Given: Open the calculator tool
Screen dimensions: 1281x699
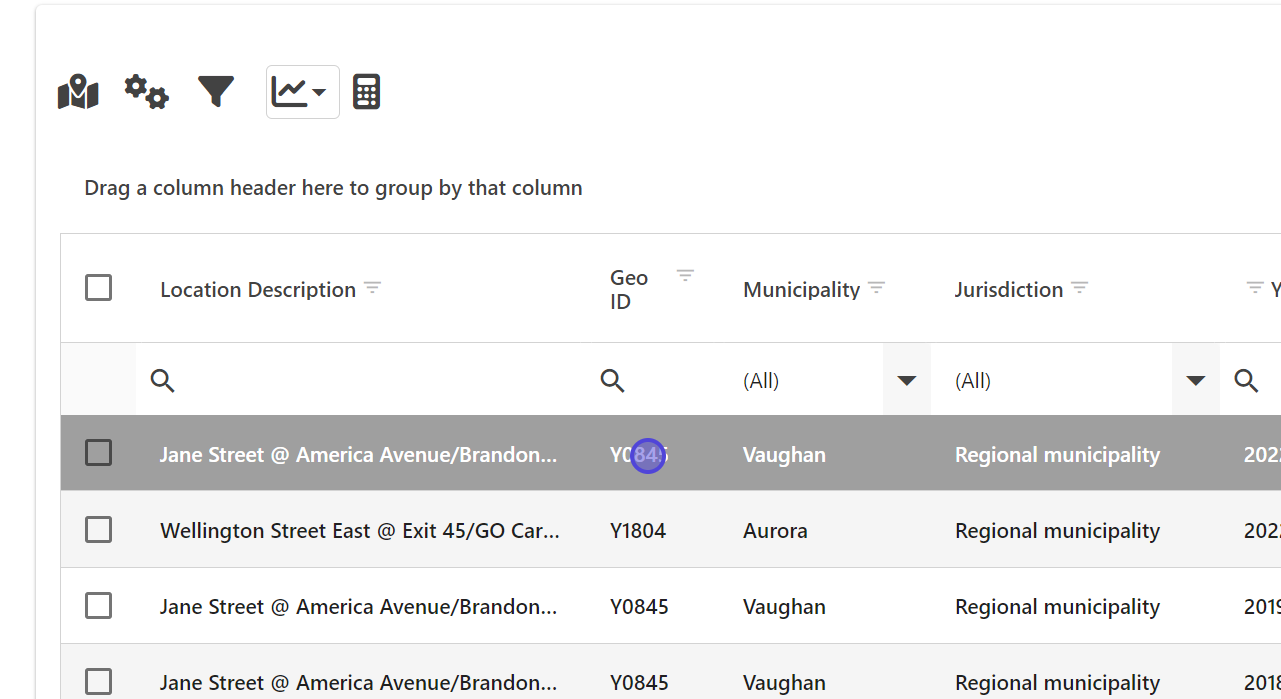Looking at the screenshot, I should [366, 92].
